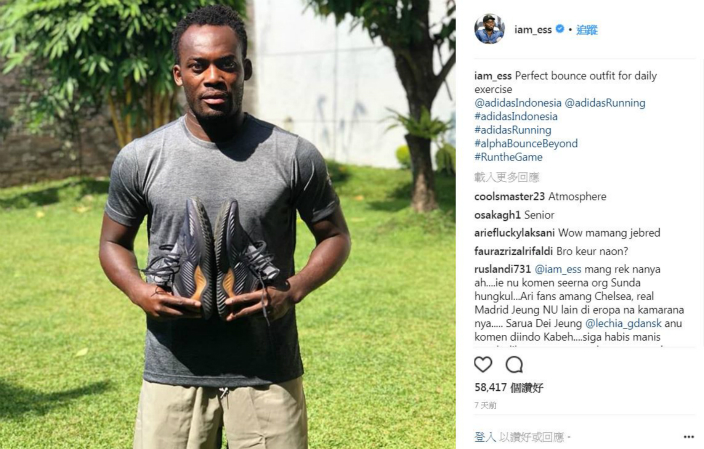View coolsmaster23 commenter profile
Viewport: 704px width, 449px height.
tap(510, 197)
